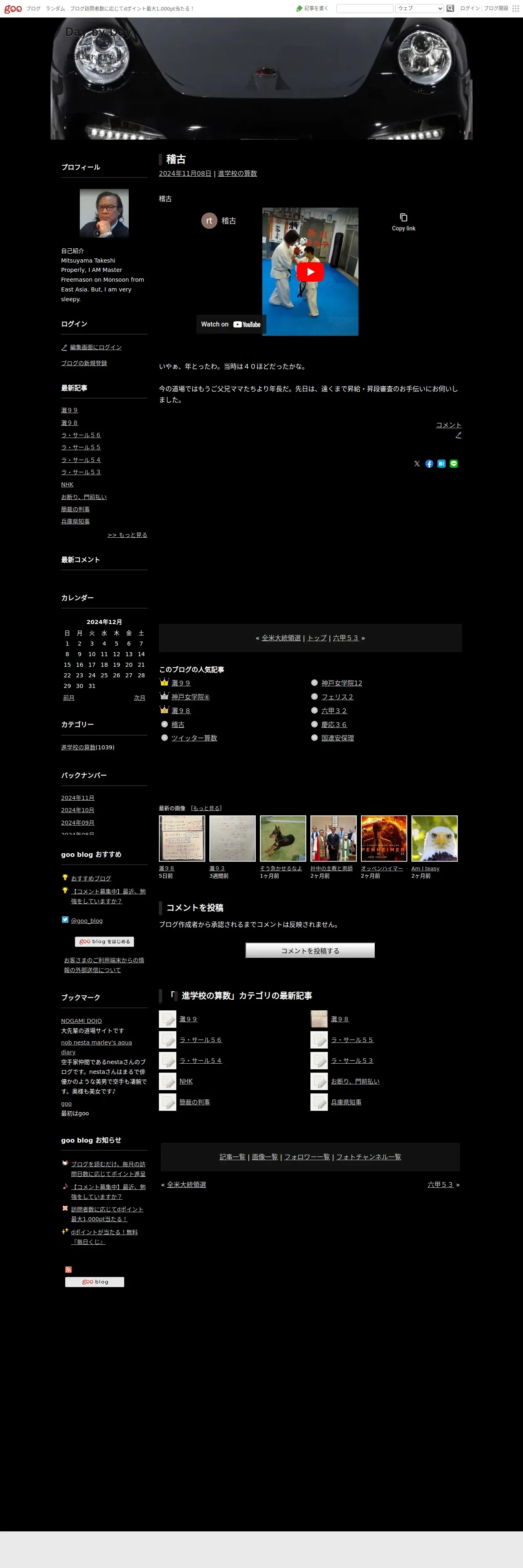Open recent article 灘９９ in sidebar

[x=69, y=411]
